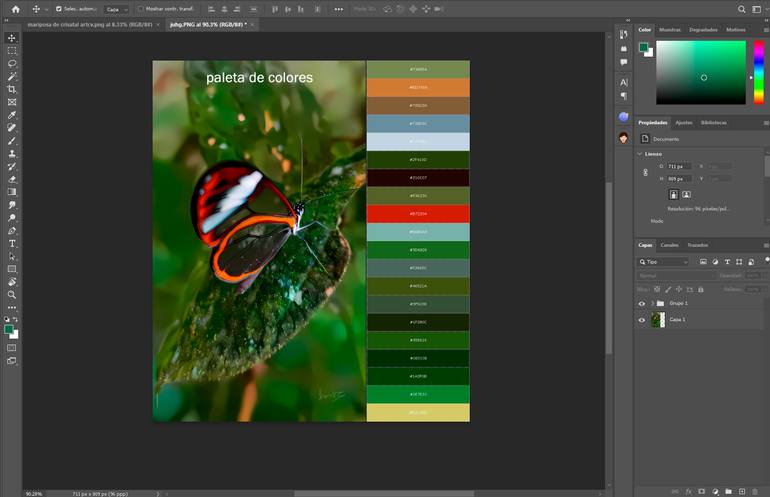770x497 pixels.
Task: Click the Home icon in options bar
Action: coord(15,9)
